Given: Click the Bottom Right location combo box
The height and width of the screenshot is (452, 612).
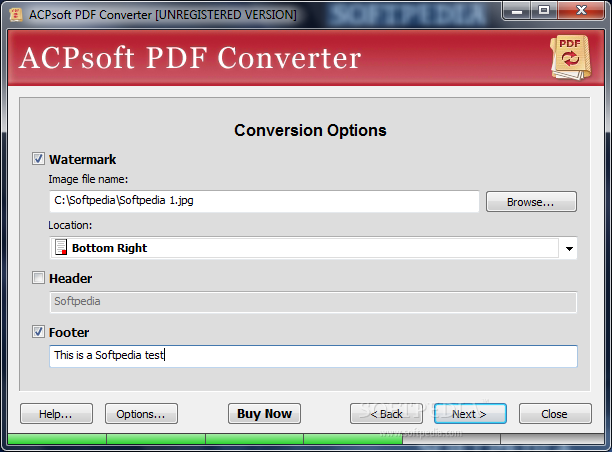Looking at the screenshot, I should [313, 248].
